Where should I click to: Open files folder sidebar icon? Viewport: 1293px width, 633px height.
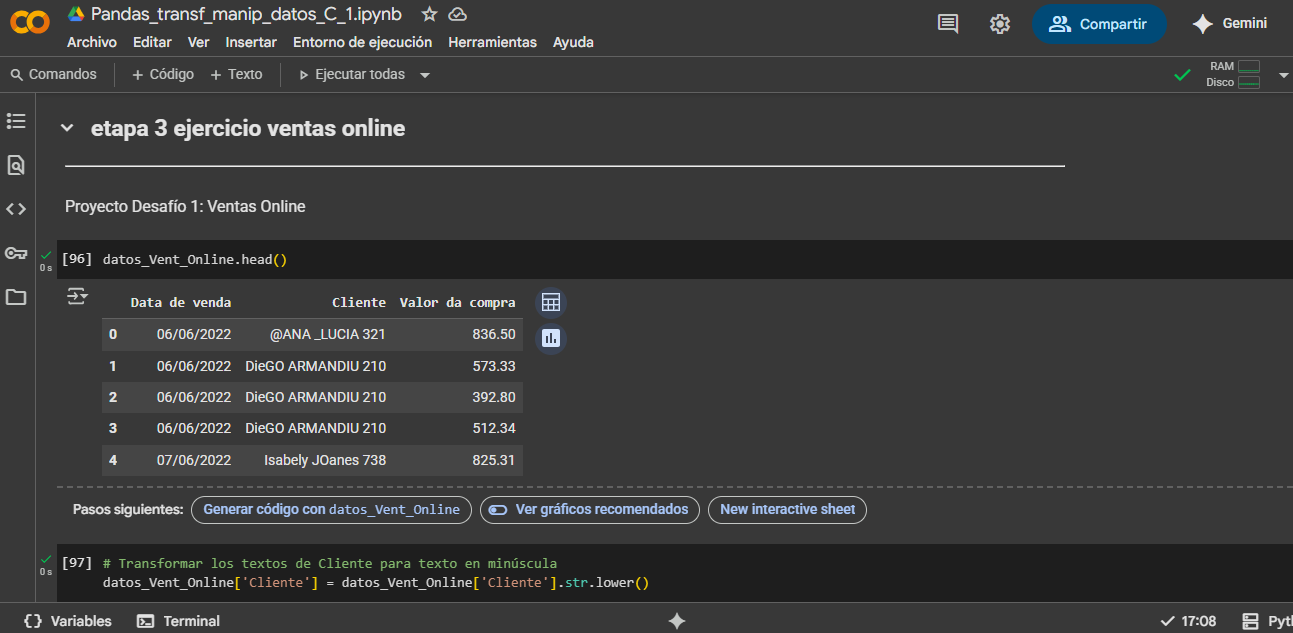pyautogui.click(x=16, y=297)
